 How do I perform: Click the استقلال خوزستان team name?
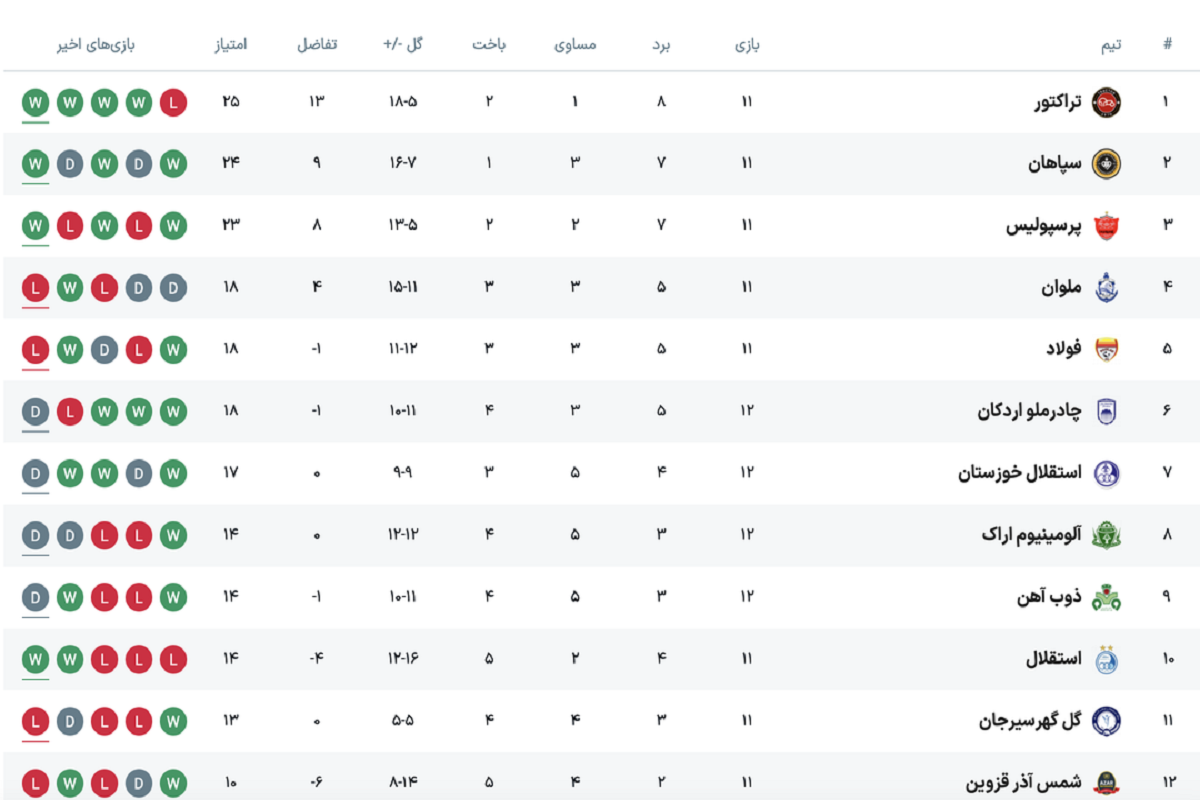(1020, 473)
